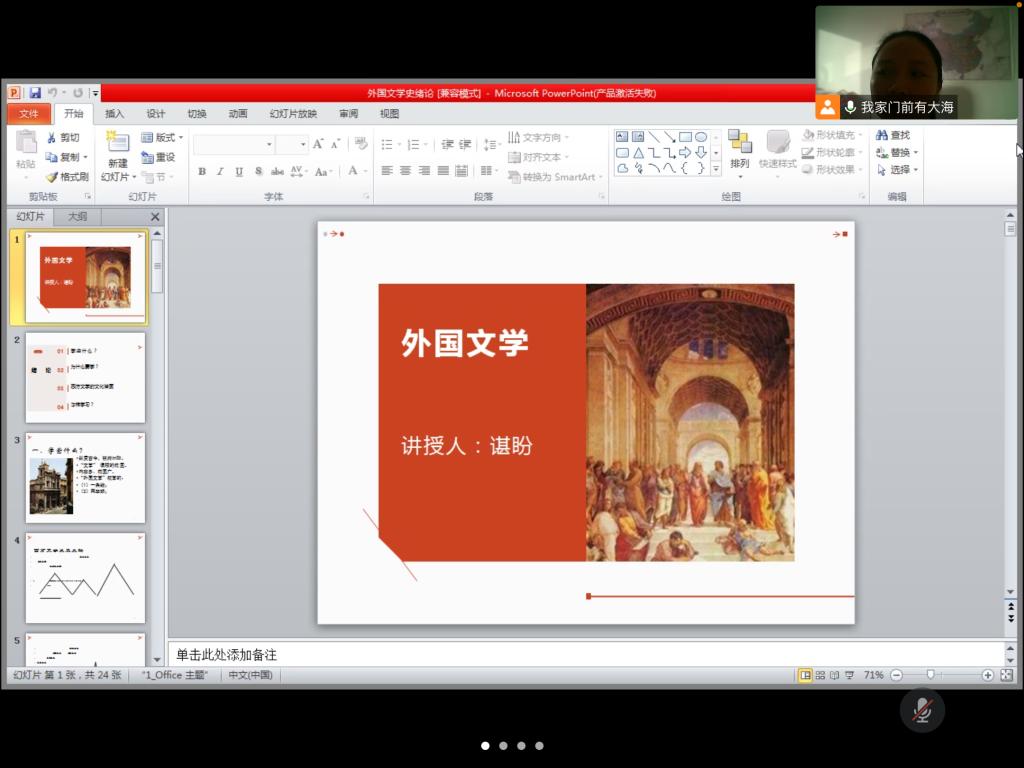Open Select (选择) dropdown
This screenshot has width=1024, height=768.
897,169
